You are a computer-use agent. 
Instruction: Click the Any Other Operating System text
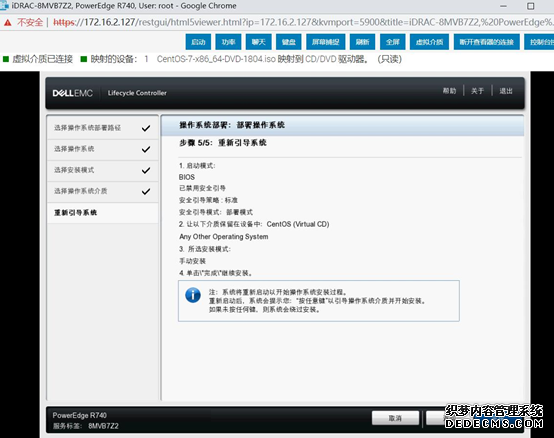224,237
